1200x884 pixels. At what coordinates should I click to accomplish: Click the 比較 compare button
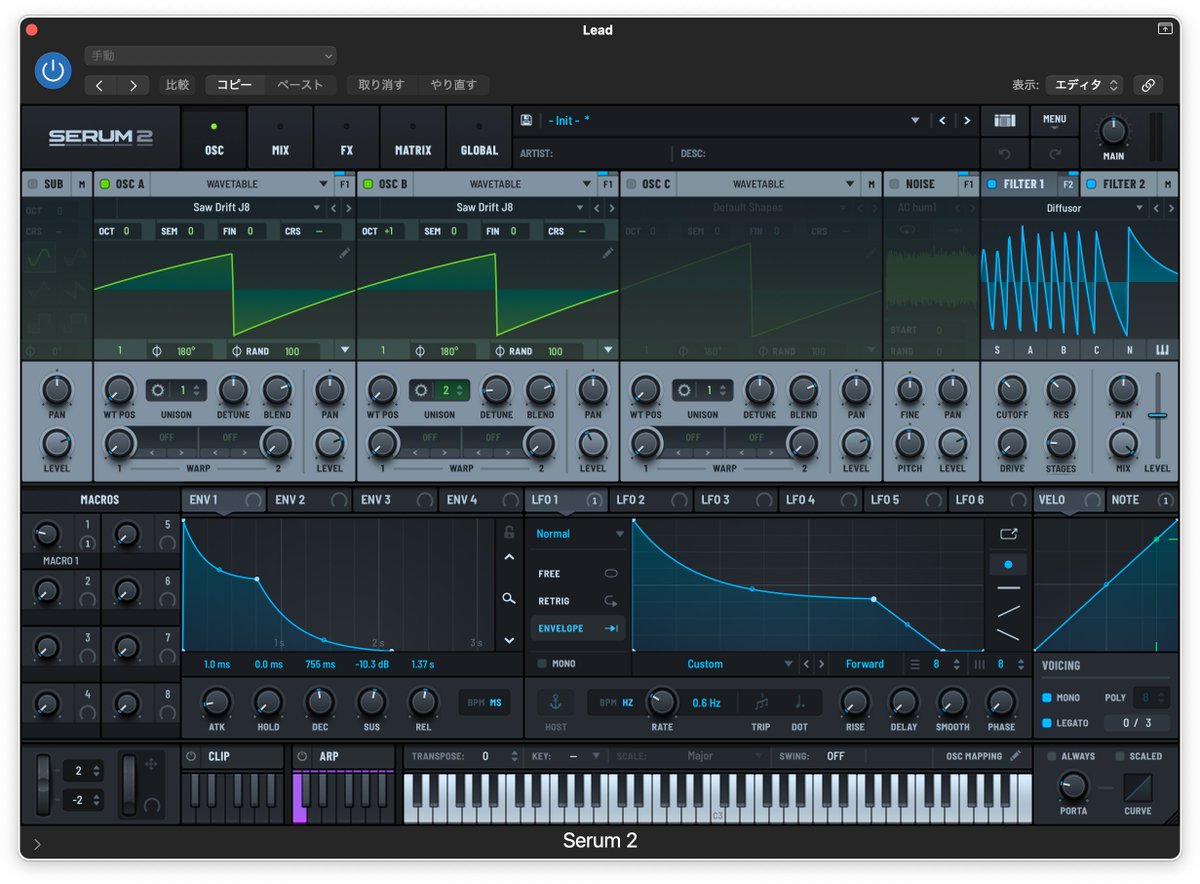pos(177,85)
